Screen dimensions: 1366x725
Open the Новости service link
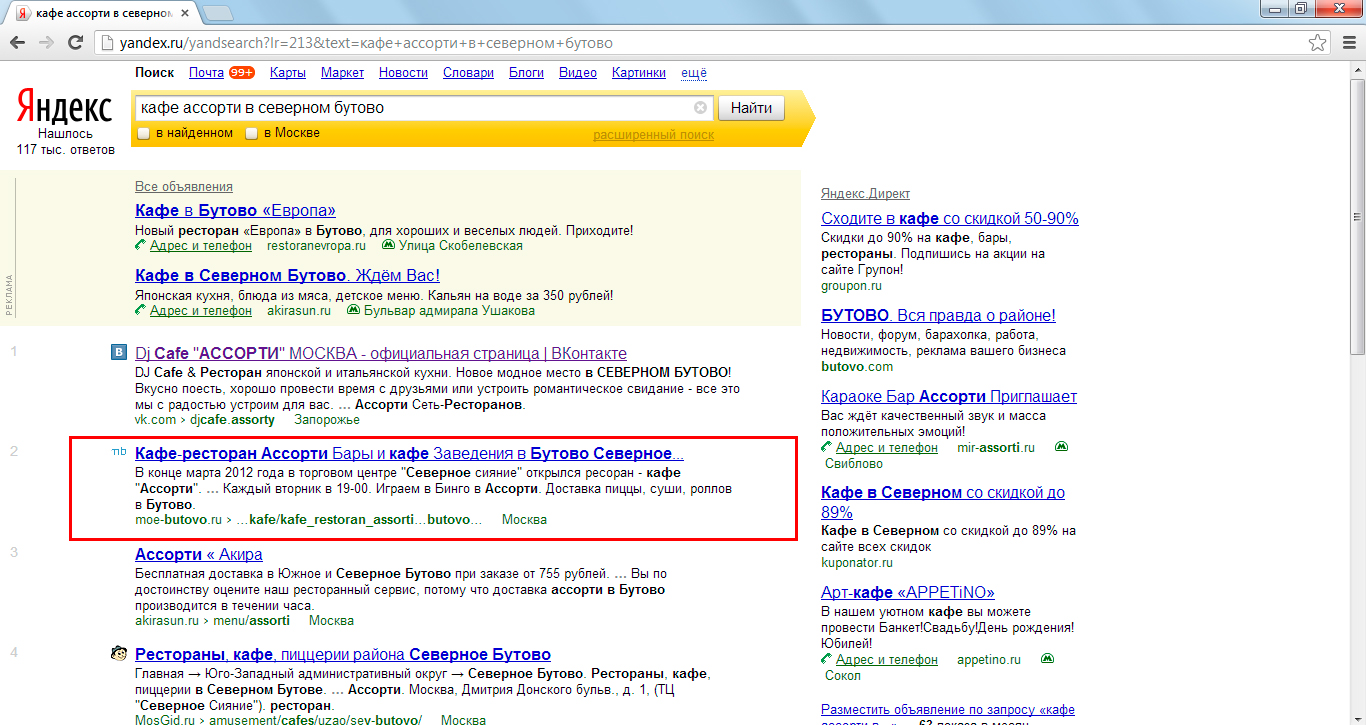click(x=403, y=73)
